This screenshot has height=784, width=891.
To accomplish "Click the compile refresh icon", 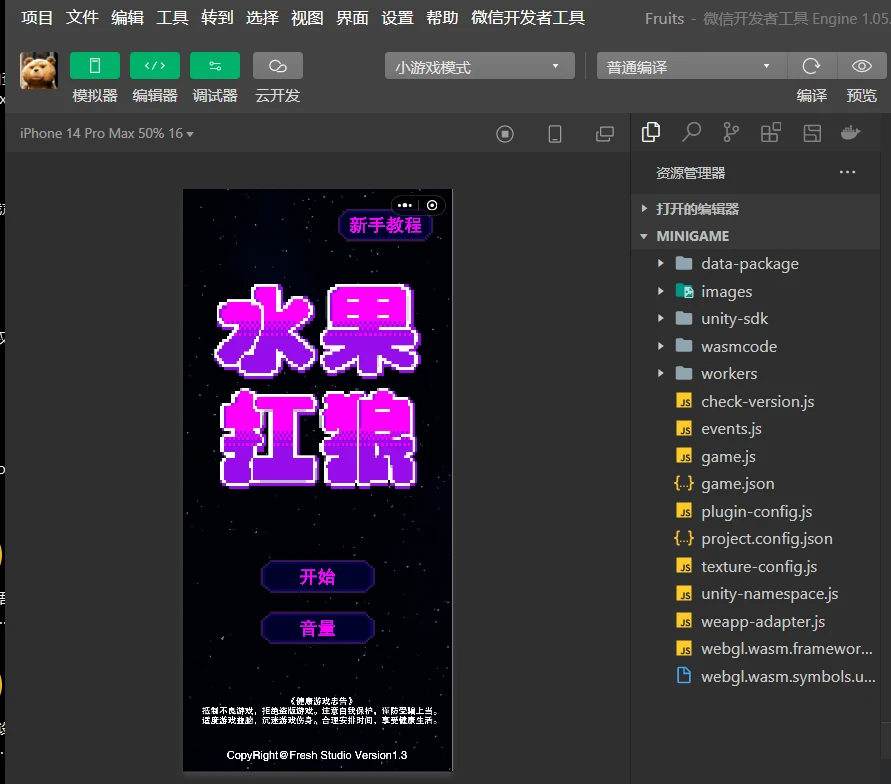I will click(x=811, y=66).
